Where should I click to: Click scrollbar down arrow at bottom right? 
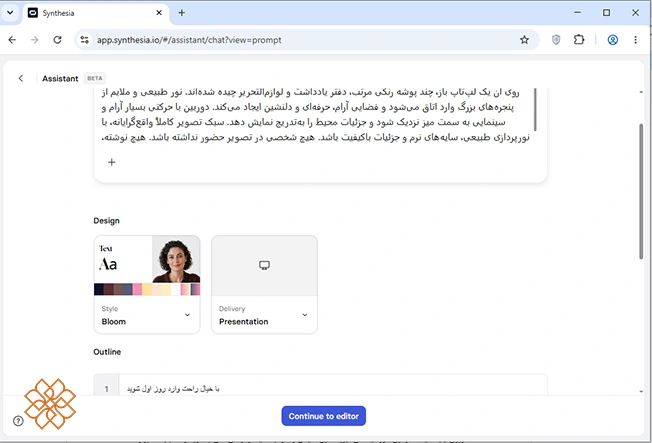pos(641,391)
